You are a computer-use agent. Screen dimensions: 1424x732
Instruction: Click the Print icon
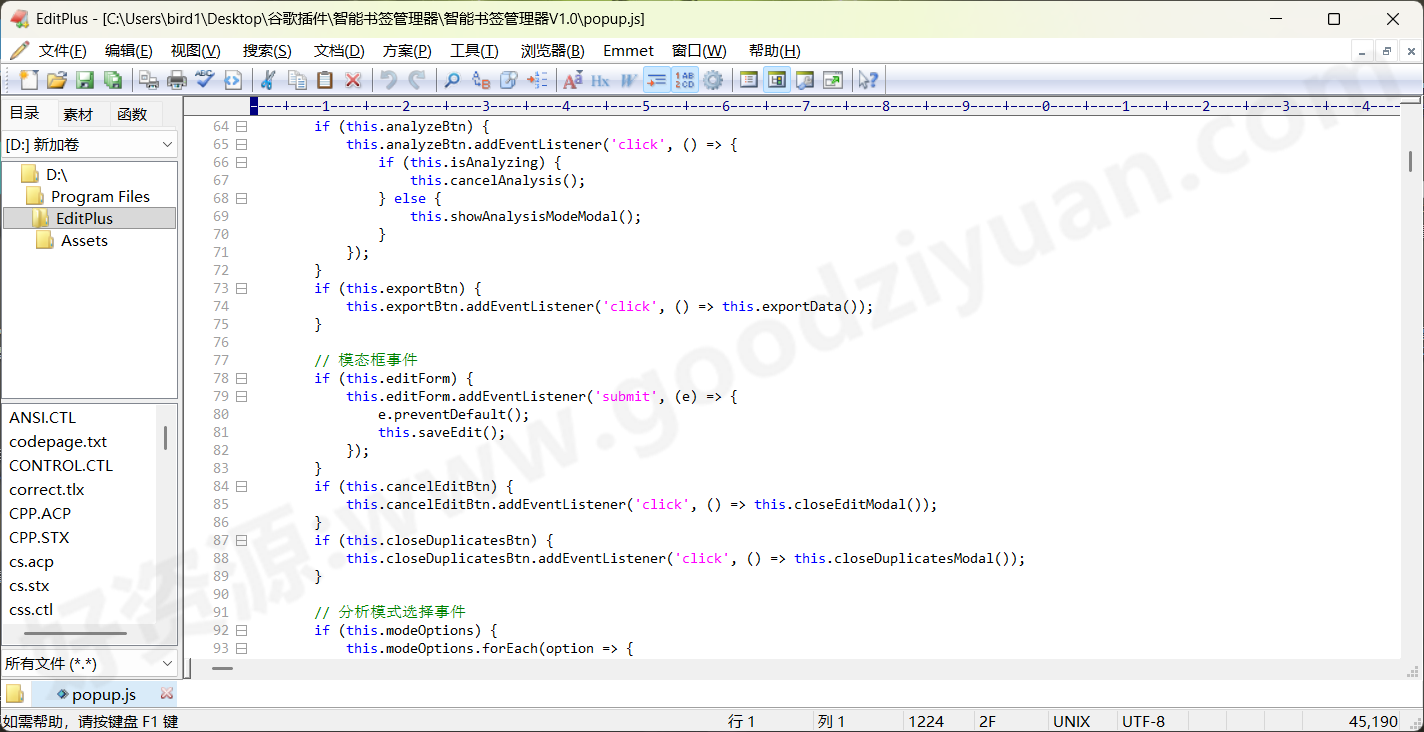176,80
